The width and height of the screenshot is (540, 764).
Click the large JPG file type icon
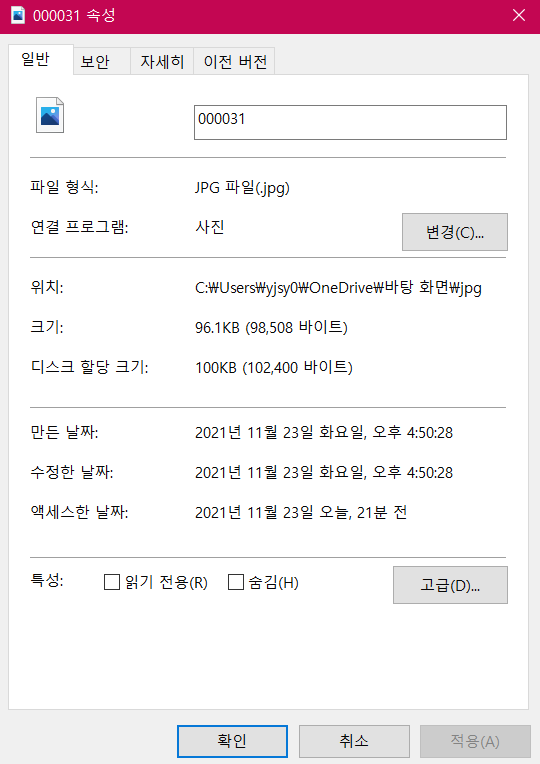point(50,115)
